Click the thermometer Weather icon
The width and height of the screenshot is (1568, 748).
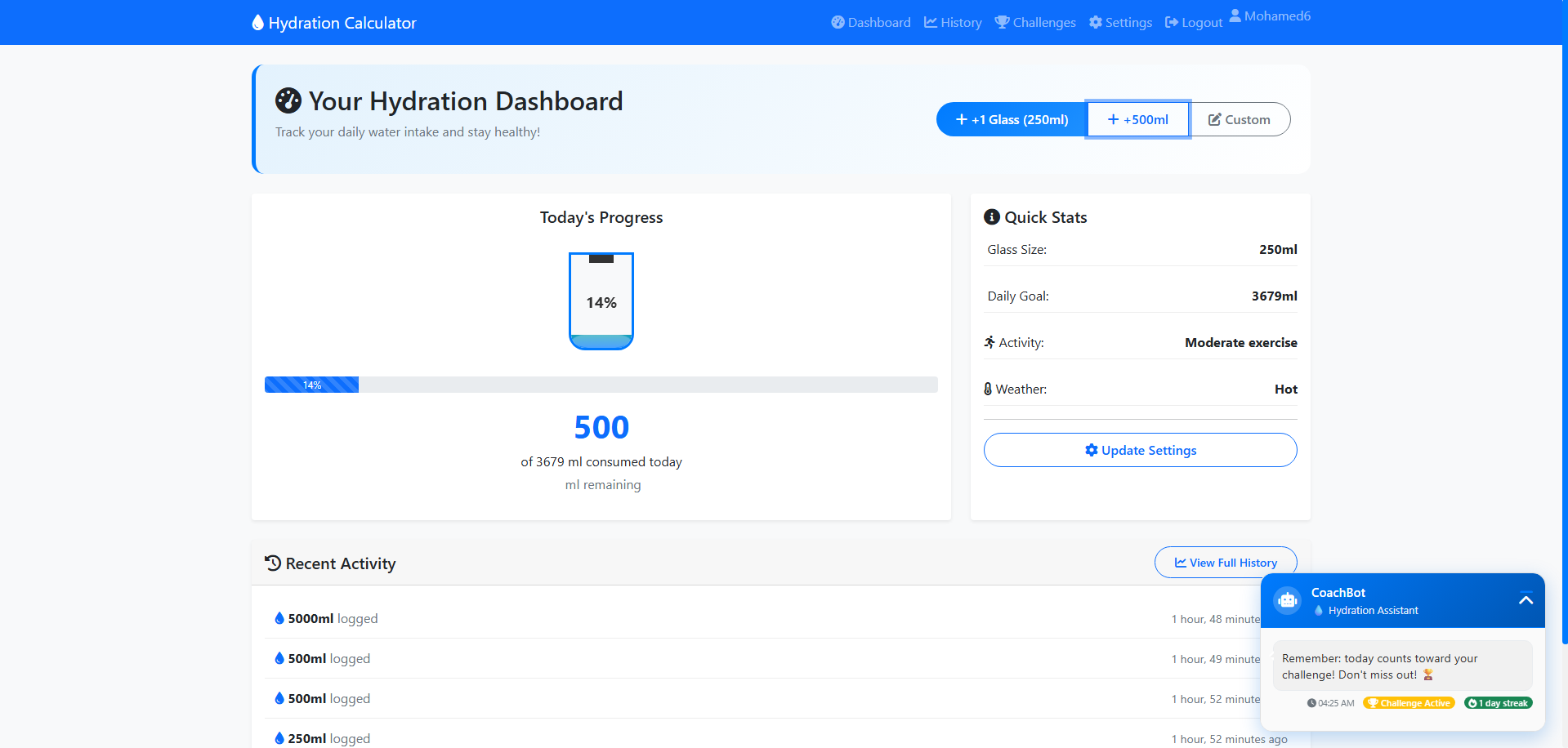(988, 389)
